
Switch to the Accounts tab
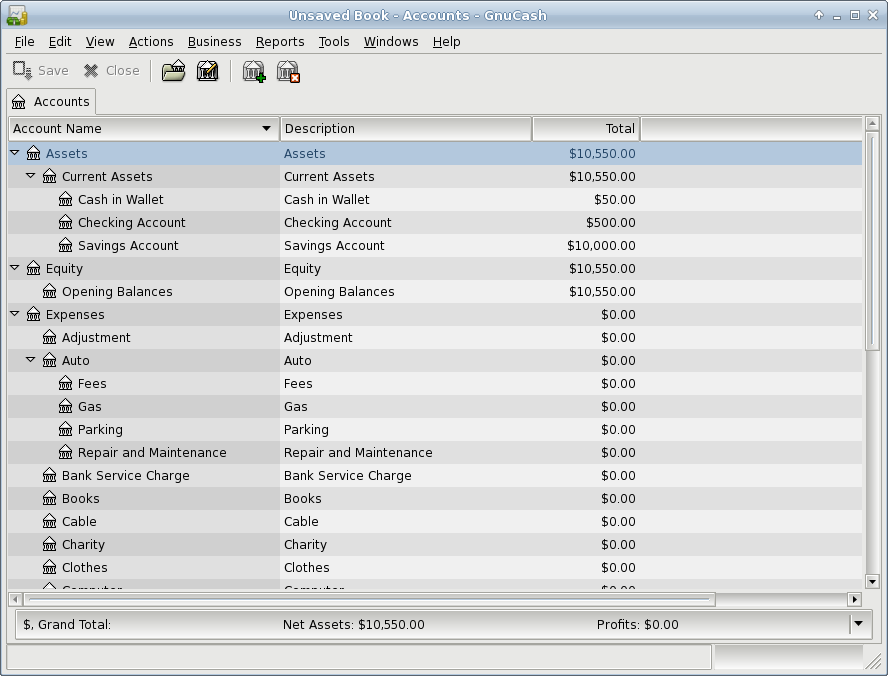(x=51, y=102)
